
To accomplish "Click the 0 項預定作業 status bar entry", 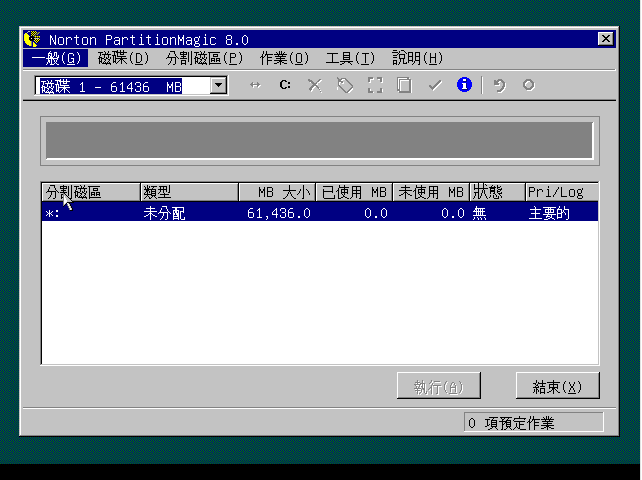I will (533, 423).
